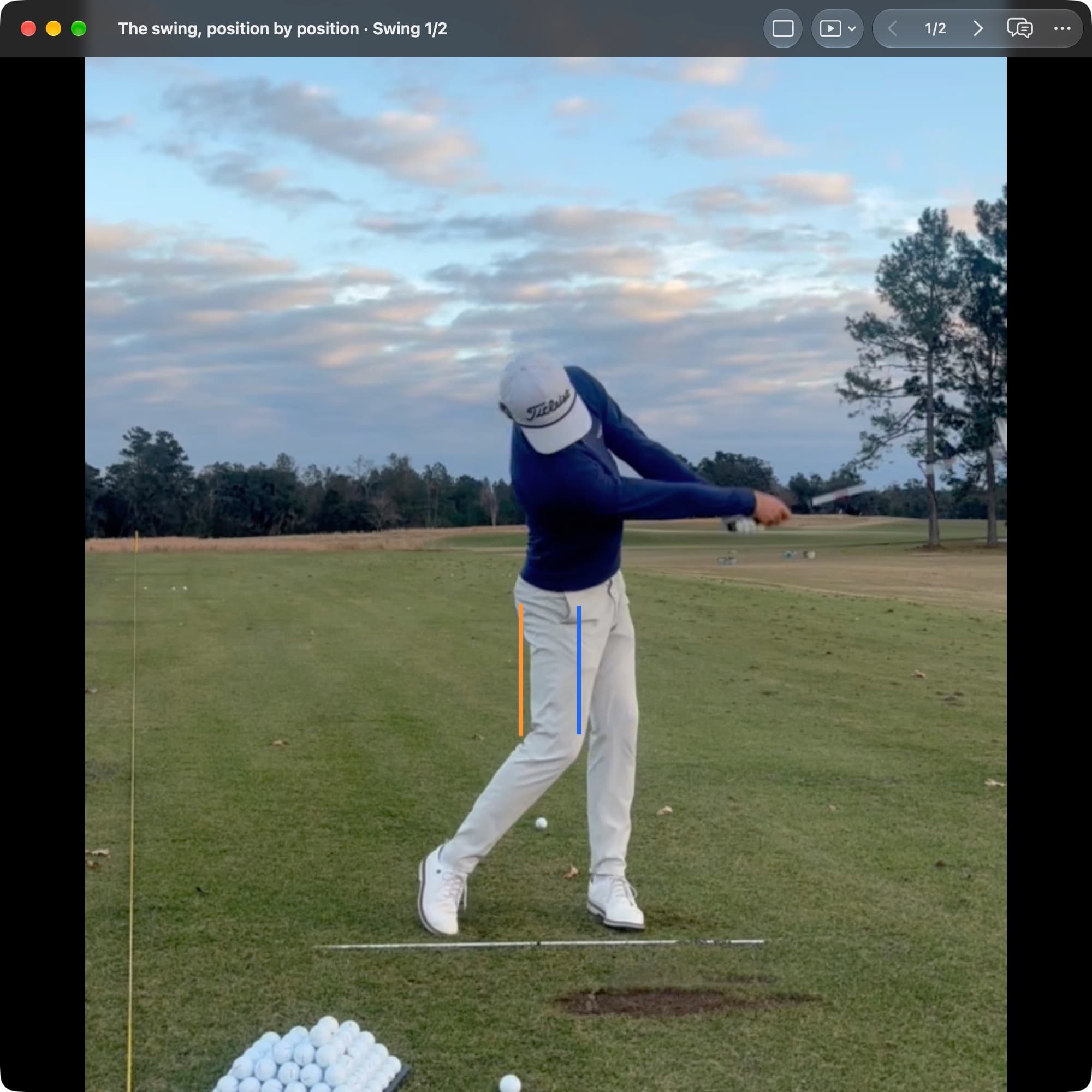Advance to the next image
This screenshot has height=1092, width=1092.
[978, 28]
